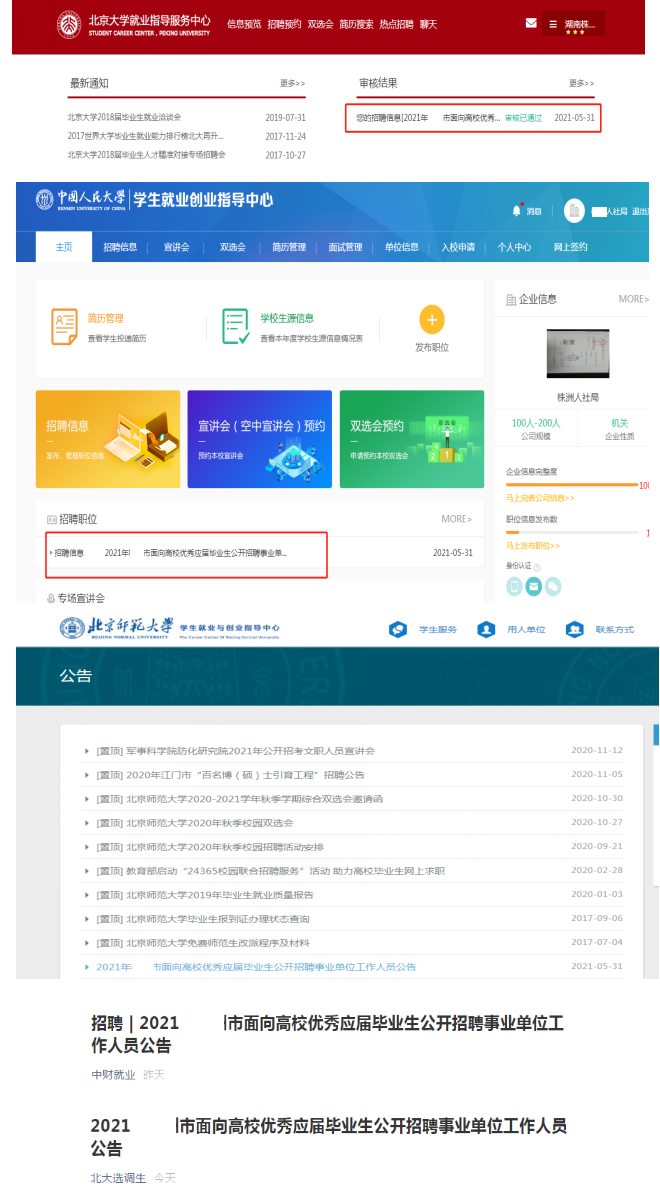Open the 北大选调生 article posted 今天
The image size is (660, 1201).
pyautogui.click(x=328, y=1137)
